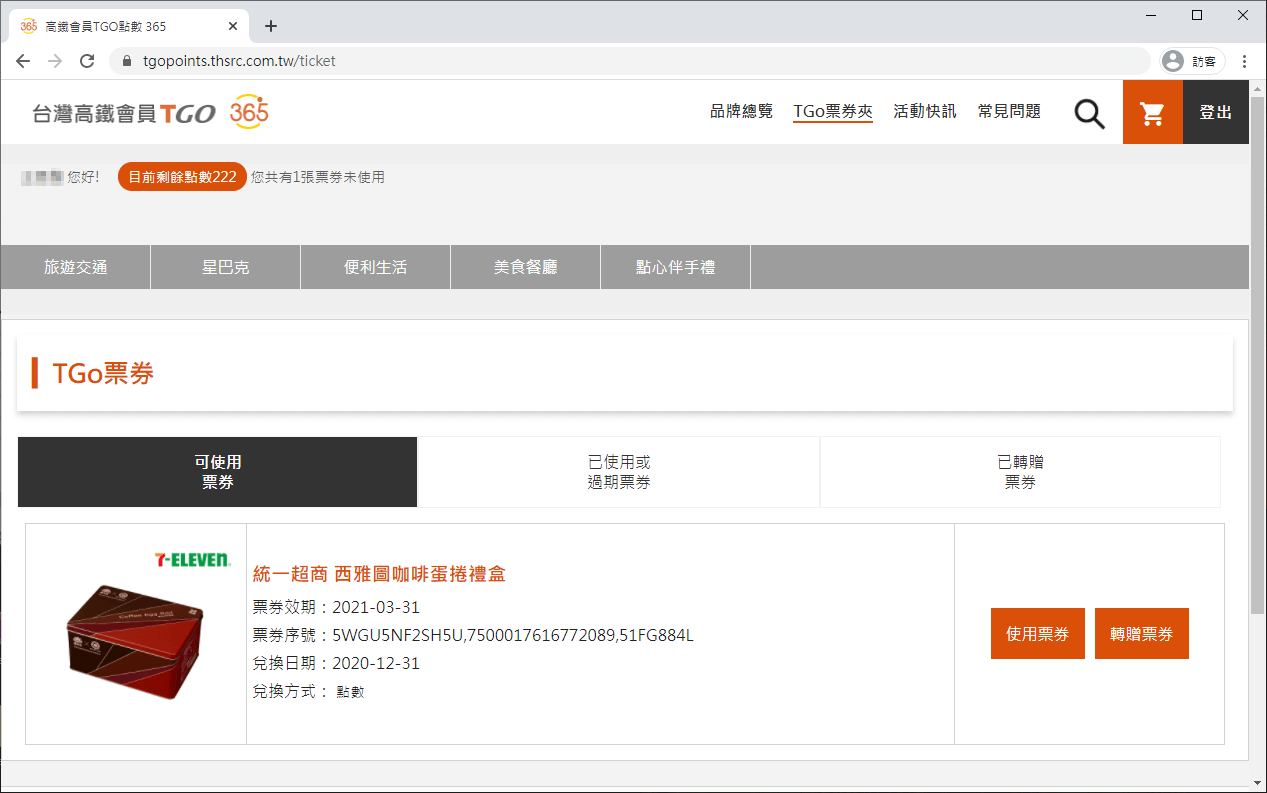
Task: Click the browser back arrow
Action: tap(23, 61)
